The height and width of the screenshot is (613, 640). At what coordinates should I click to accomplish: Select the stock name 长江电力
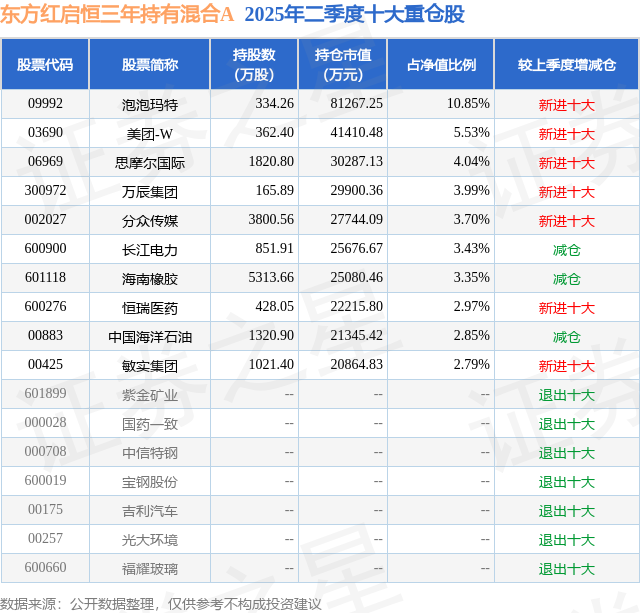150,250
